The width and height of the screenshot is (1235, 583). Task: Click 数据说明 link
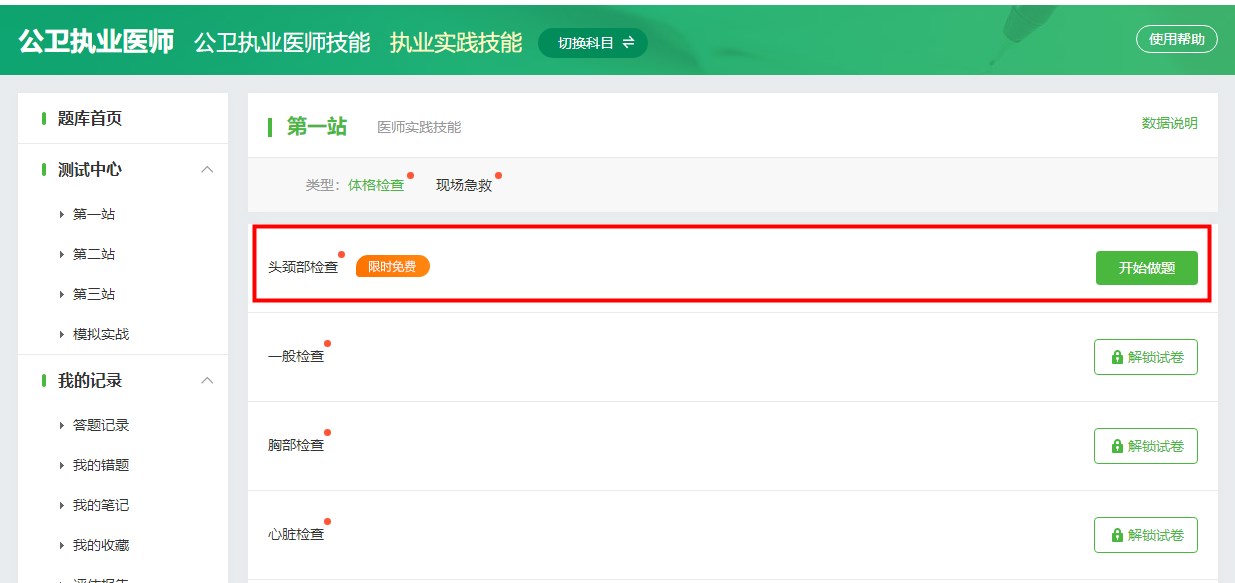[1169, 123]
